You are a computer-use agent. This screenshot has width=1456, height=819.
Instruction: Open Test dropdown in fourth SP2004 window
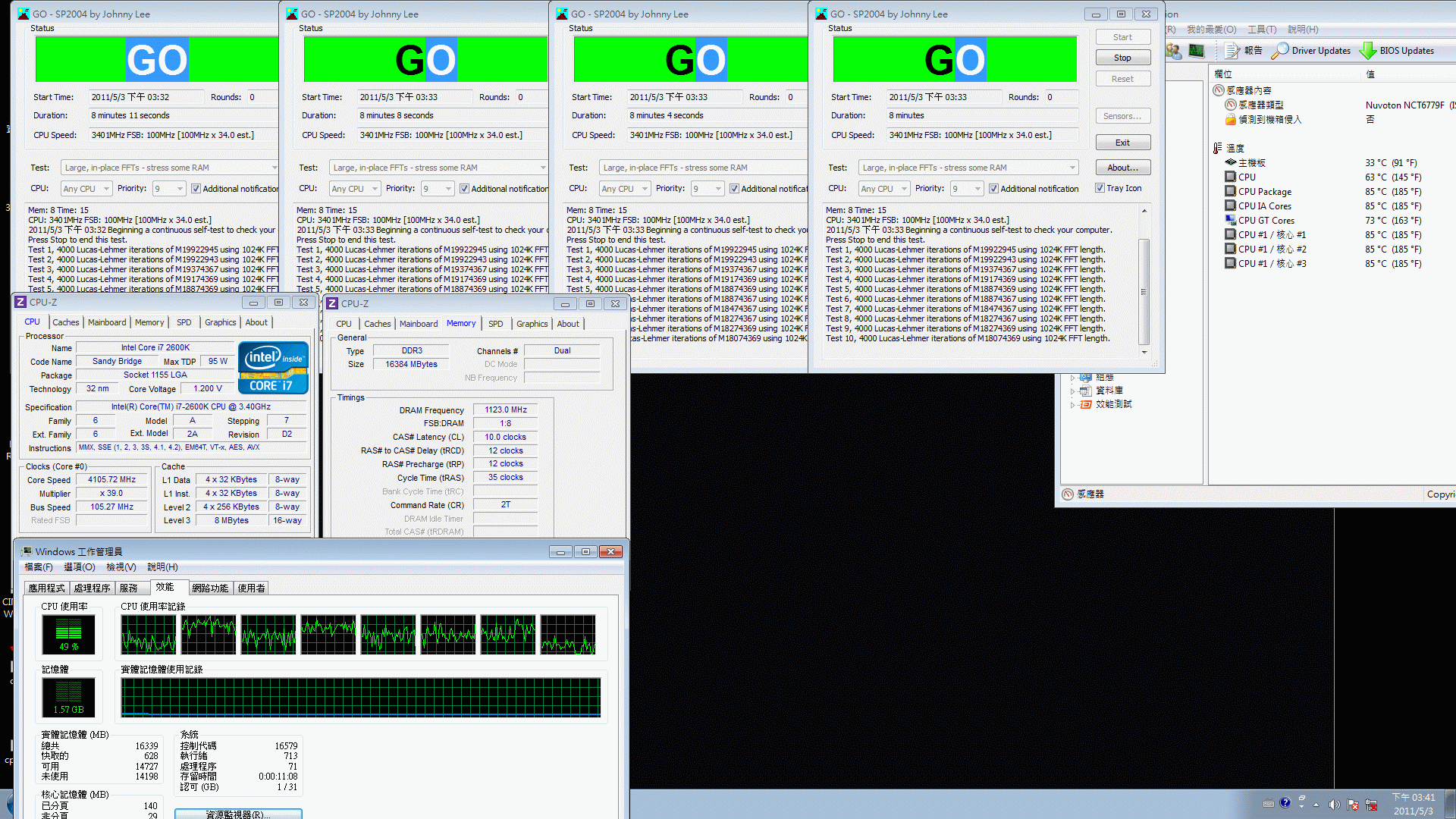click(x=968, y=168)
